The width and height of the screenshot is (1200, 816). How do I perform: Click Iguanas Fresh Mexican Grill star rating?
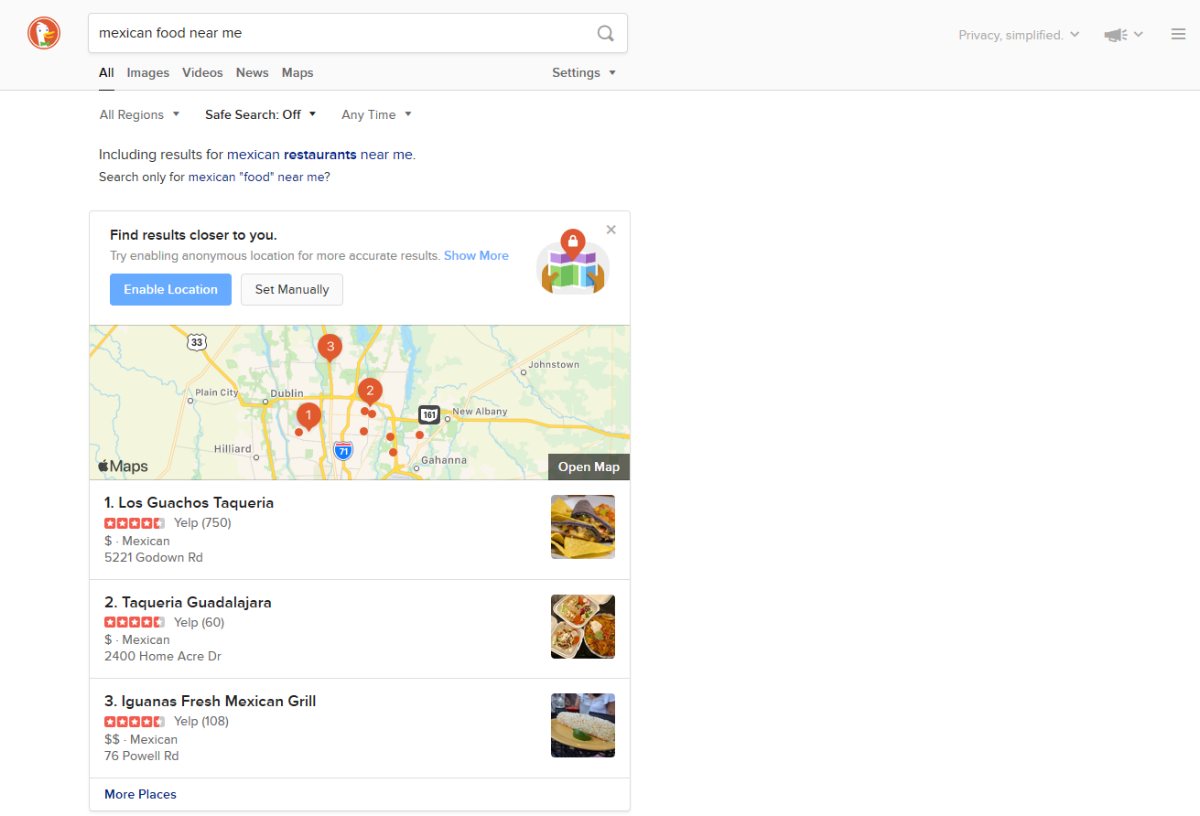pos(135,721)
